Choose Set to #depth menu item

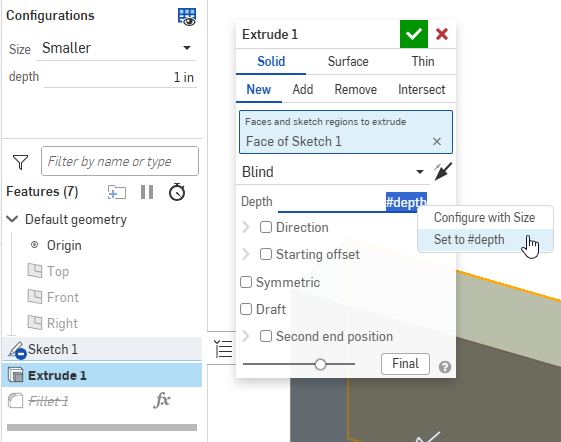485,240
